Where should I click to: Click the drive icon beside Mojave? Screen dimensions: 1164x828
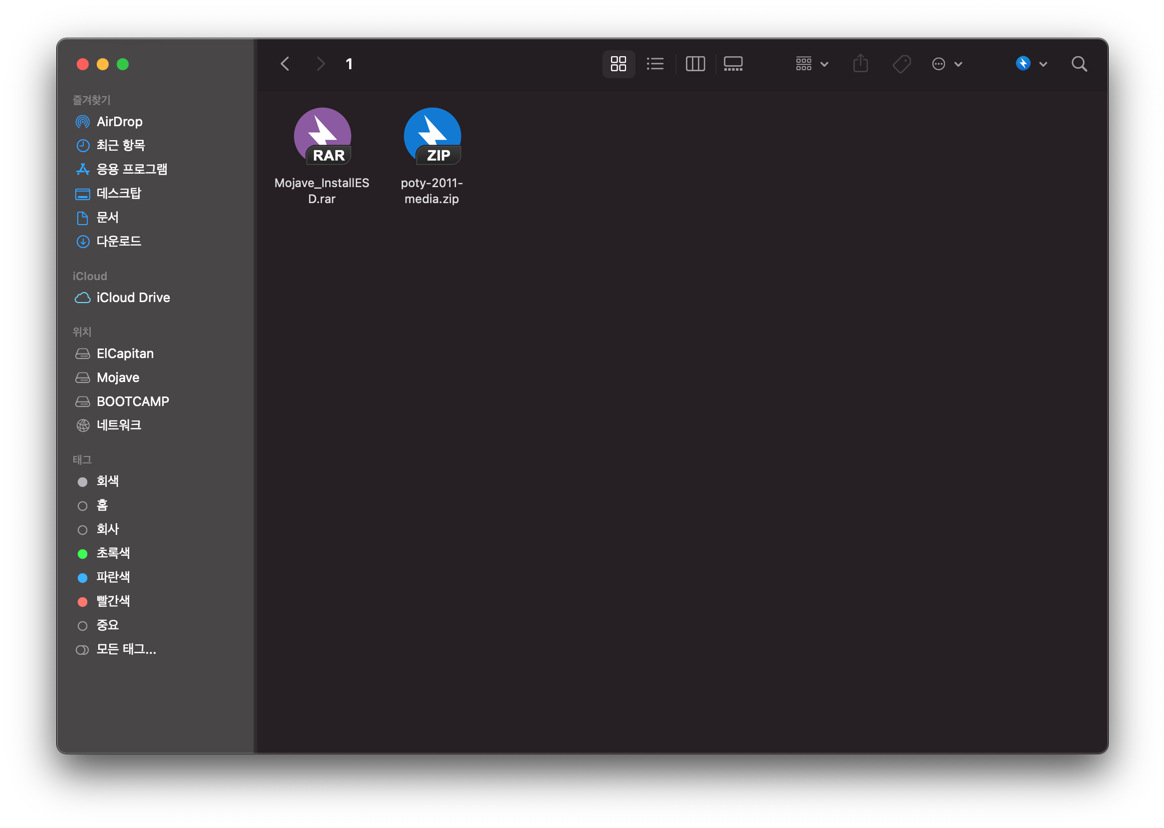pyautogui.click(x=82, y=377)
